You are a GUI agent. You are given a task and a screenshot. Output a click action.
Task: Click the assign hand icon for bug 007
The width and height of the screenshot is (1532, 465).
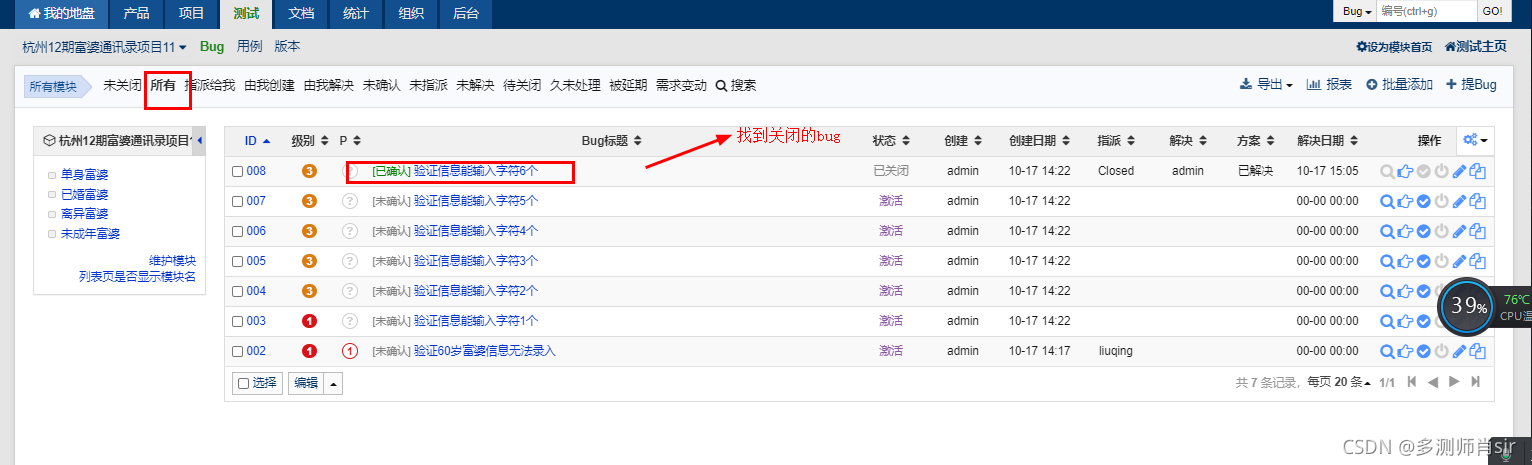[1405, 201]
